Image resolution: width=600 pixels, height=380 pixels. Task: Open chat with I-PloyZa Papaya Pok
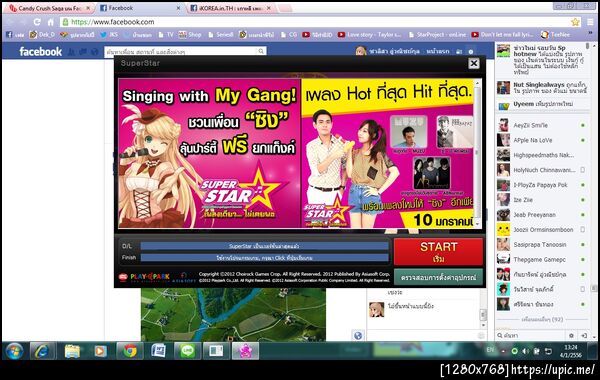(x=541, y=185)
